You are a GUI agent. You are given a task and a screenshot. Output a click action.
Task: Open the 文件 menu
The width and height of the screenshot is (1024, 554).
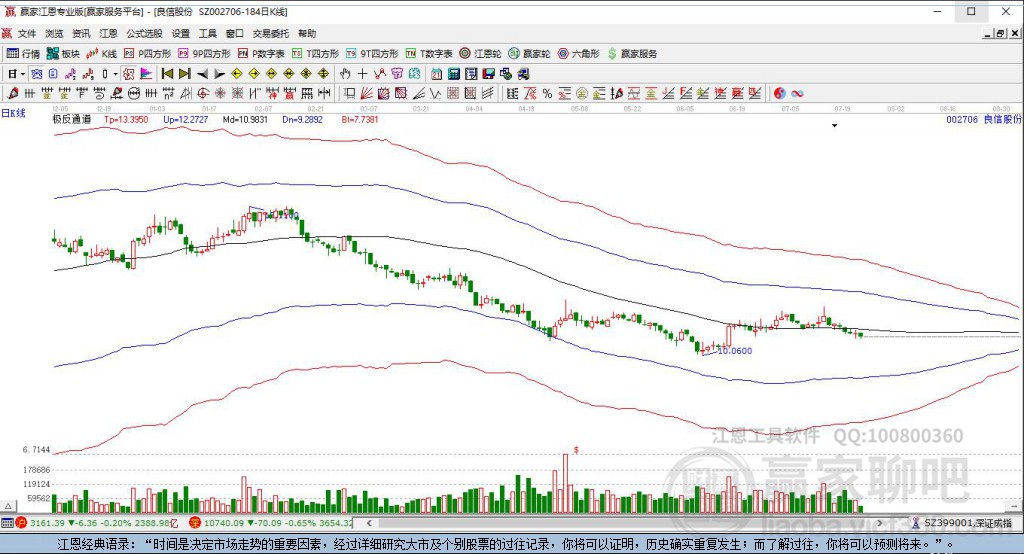click(x=27, y=33)
